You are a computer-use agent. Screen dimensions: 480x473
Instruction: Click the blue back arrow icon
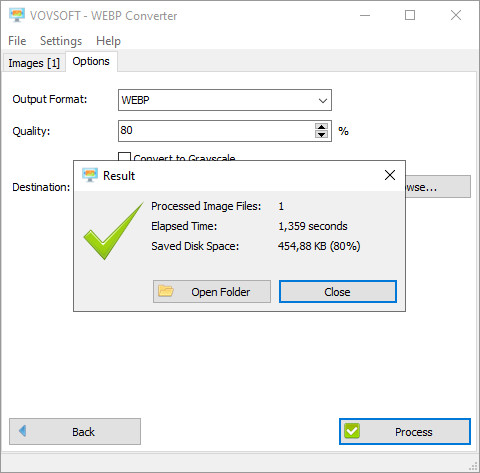[23, 431]
